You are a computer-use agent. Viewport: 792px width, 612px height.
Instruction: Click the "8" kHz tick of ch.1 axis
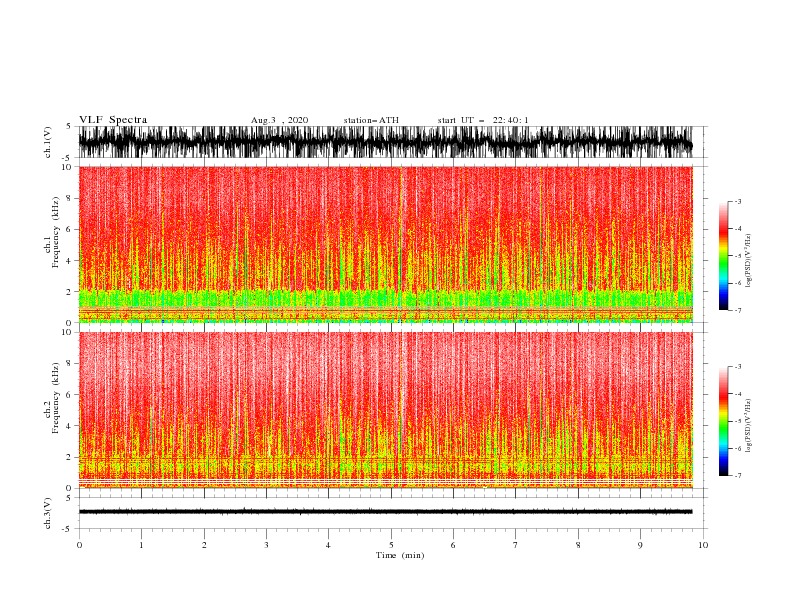tap(69, 198)
